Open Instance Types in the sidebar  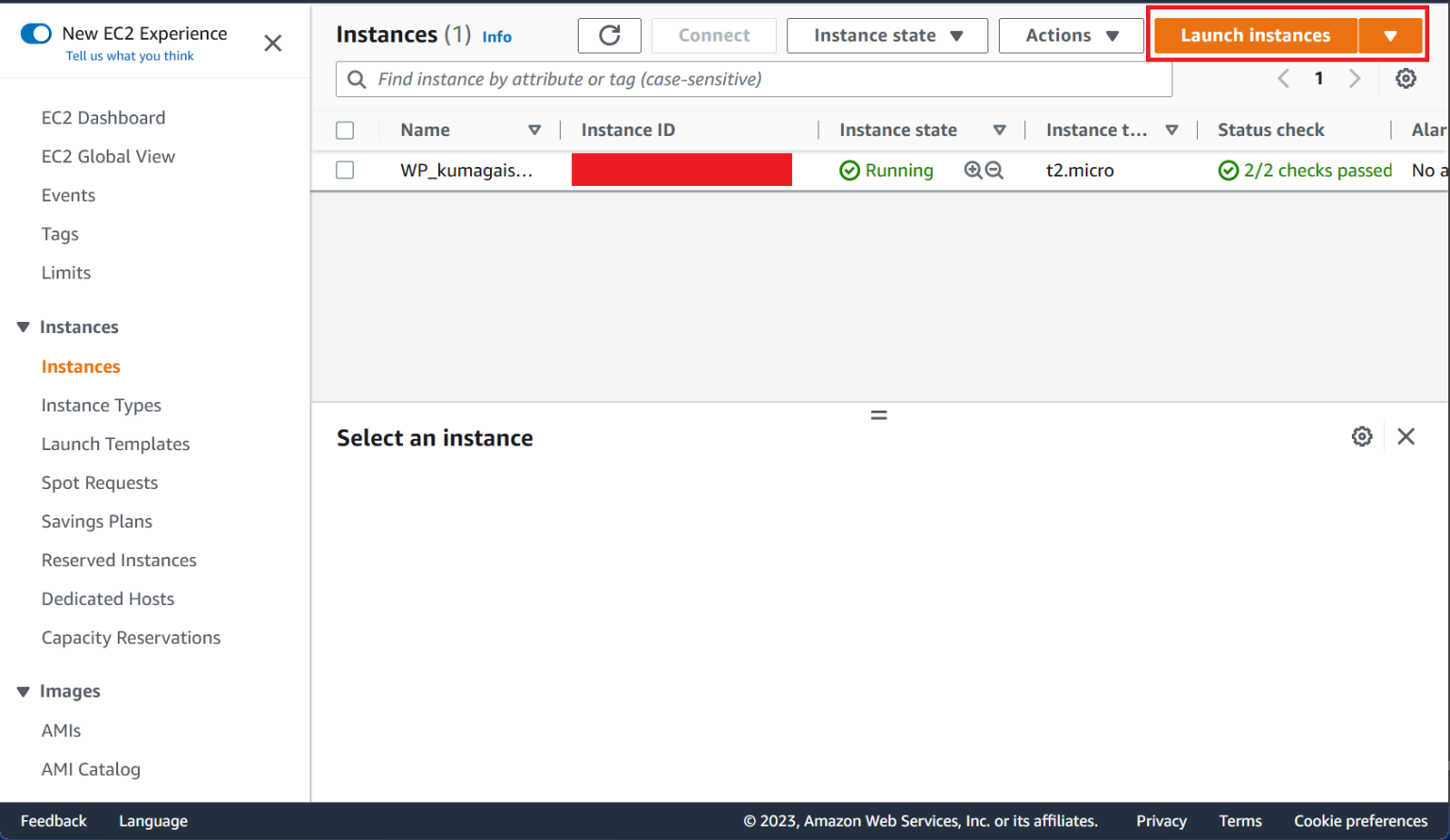click(x=101, y=405)
